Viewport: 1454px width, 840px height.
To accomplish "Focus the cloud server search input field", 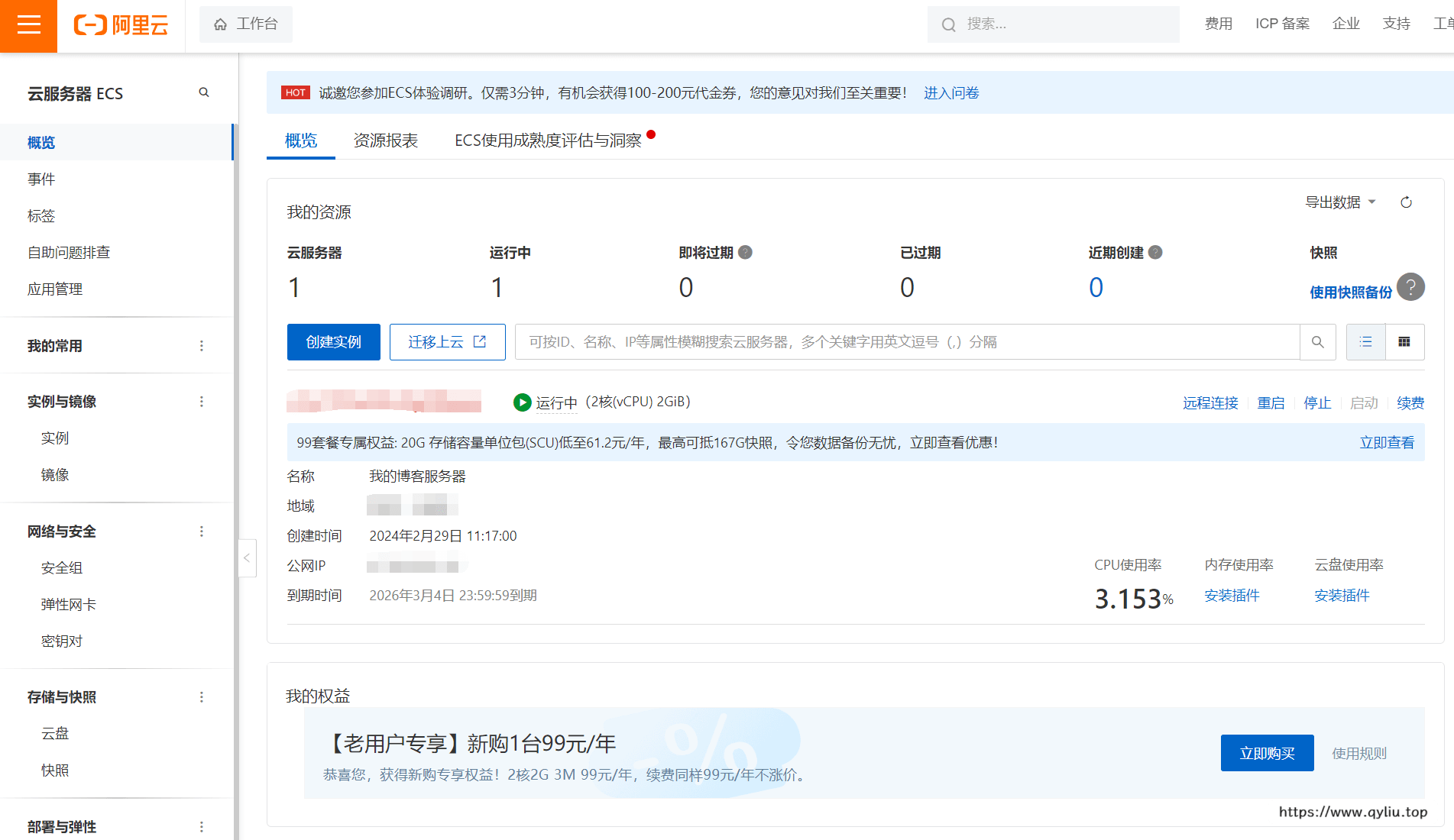I will point(906,342).
